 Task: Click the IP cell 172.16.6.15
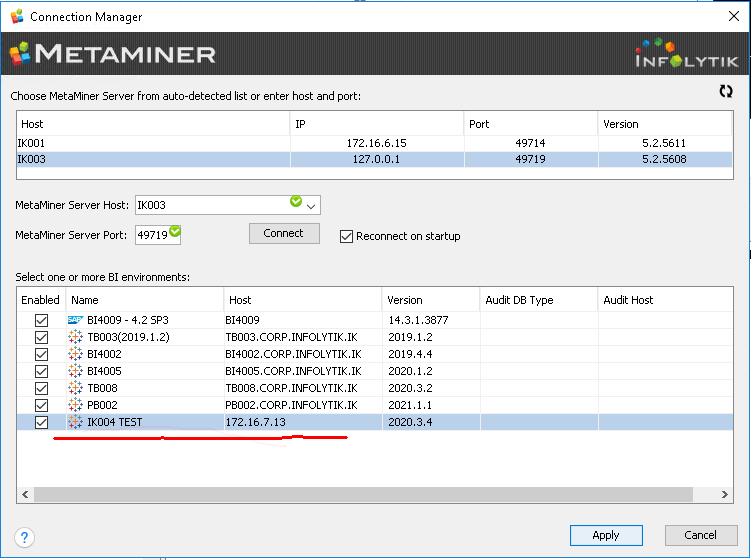376,143
